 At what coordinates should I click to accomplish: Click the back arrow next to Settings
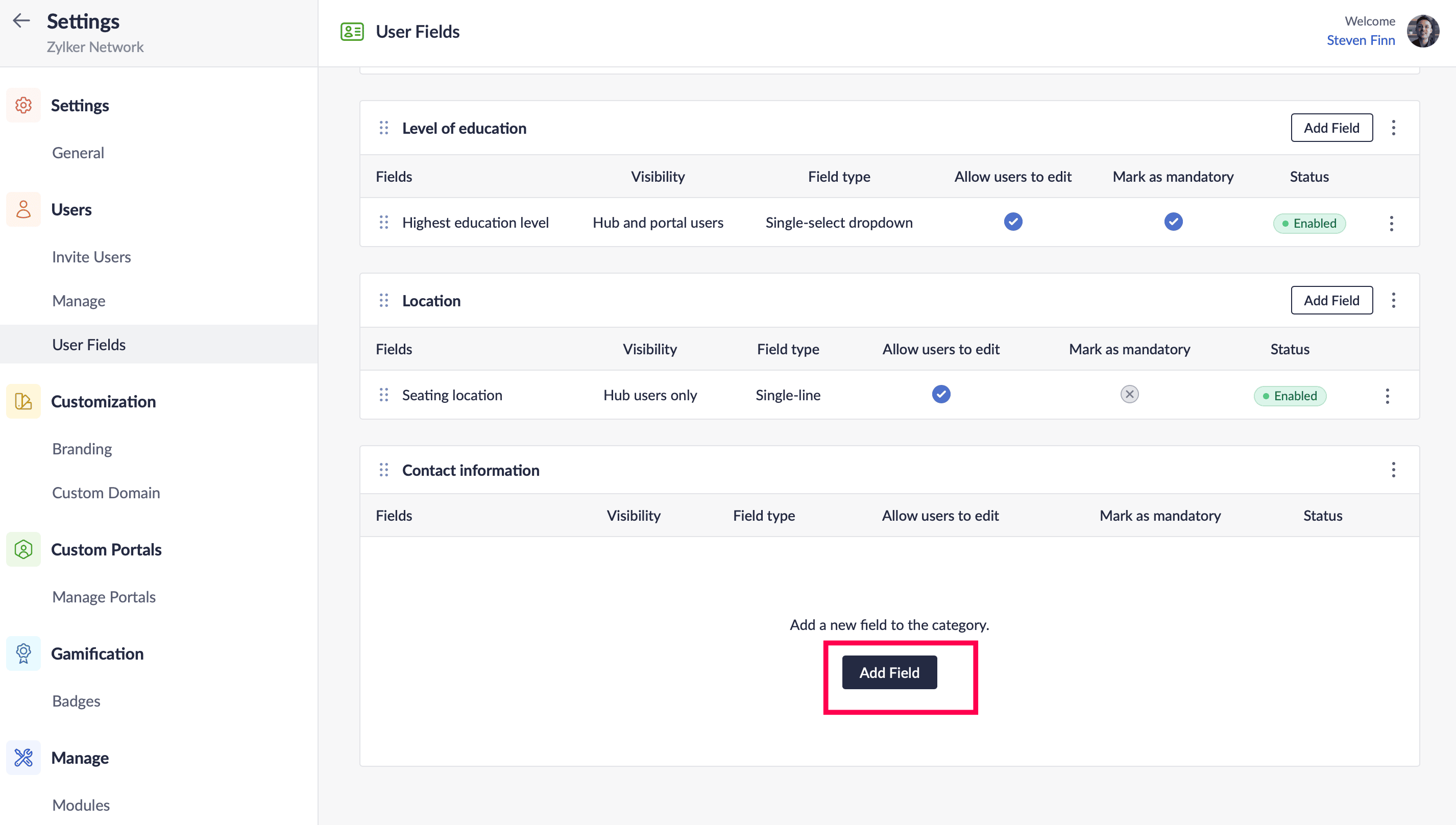click(x=21, y=21)
